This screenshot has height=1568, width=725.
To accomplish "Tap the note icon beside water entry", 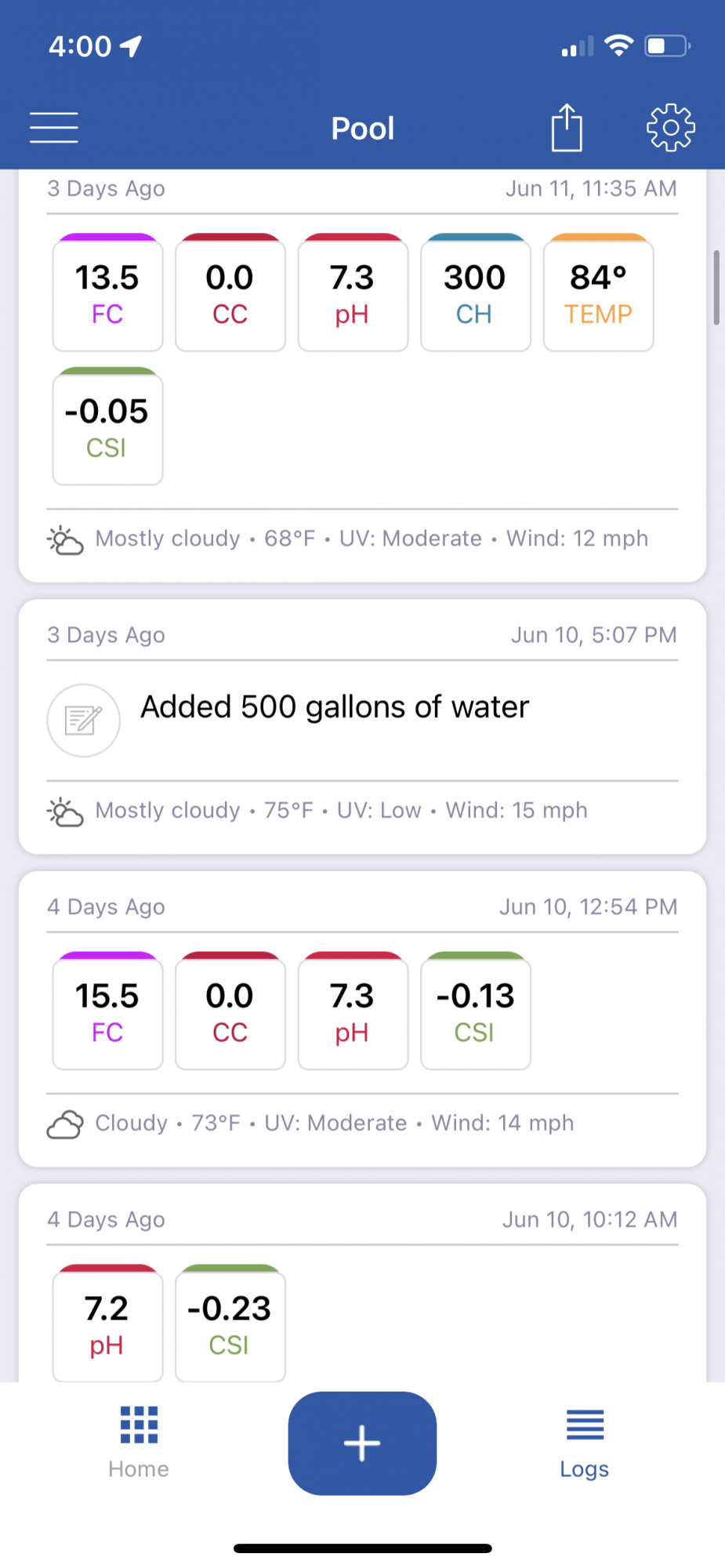I will (x=83, y=720).
